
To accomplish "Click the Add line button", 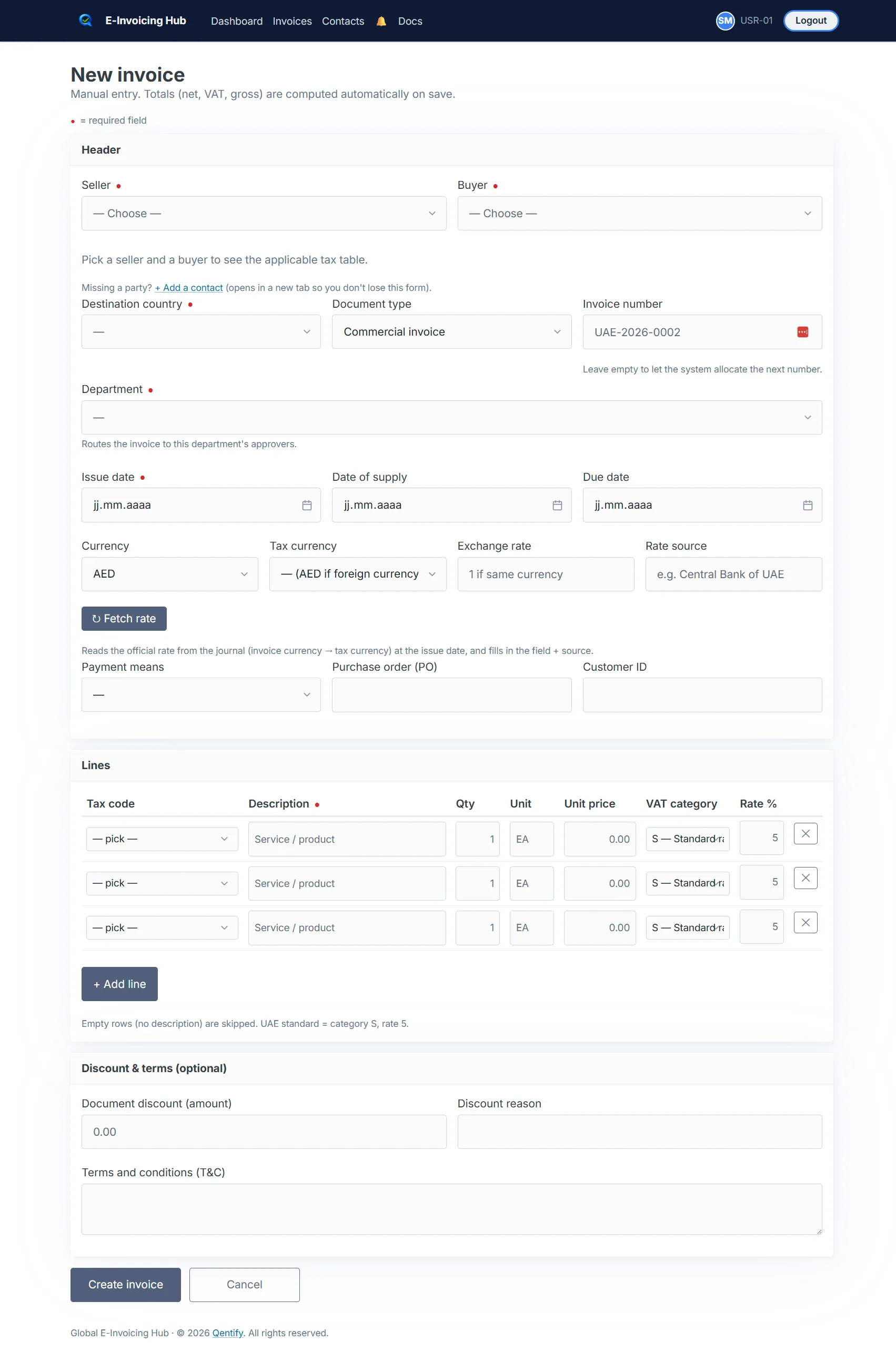I will click(x=119, y=984).
